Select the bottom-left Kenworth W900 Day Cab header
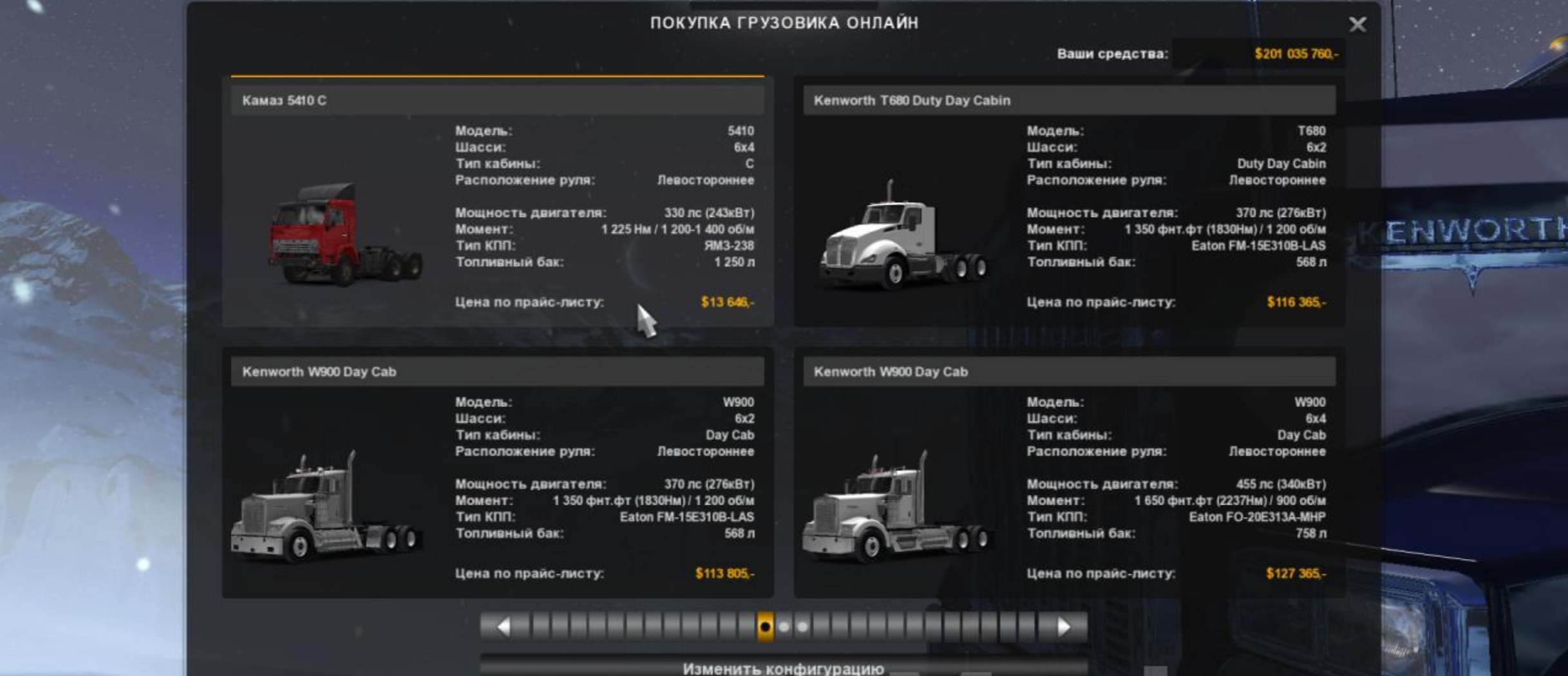This screenshot has width=1568, height=676. point(497,371)
